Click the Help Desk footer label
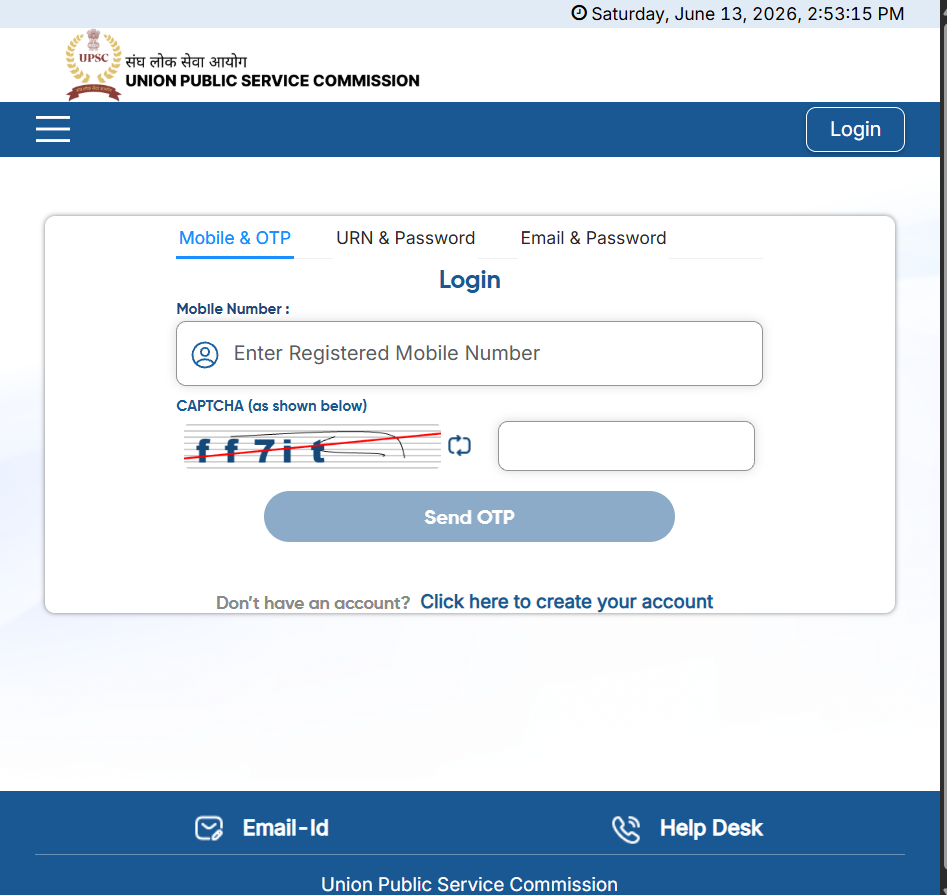Viewport: 947px width, 895px height. (x=711, y=828)
